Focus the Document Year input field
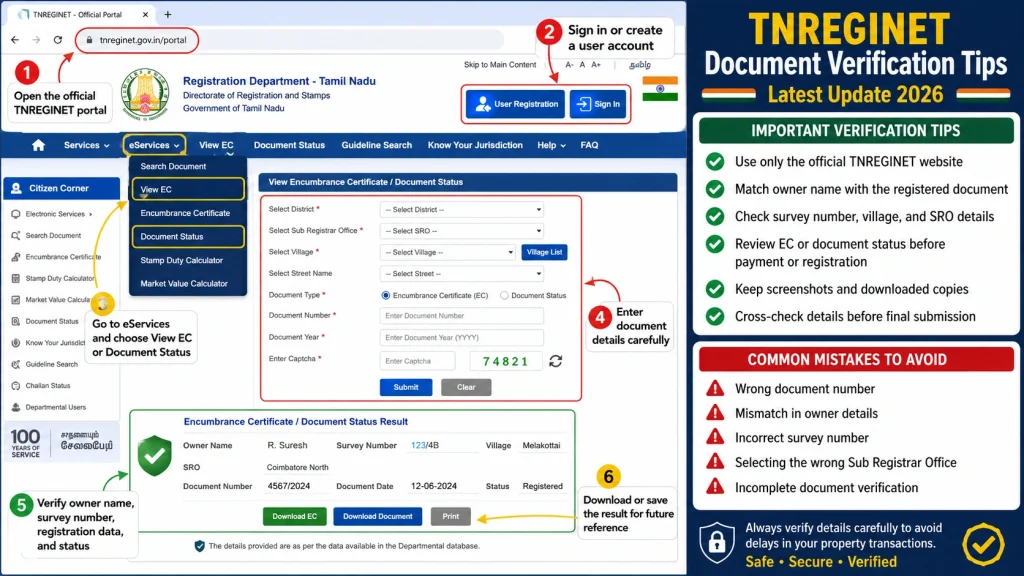The width and height of the screenshot is (1024, 576). [462, 338]
